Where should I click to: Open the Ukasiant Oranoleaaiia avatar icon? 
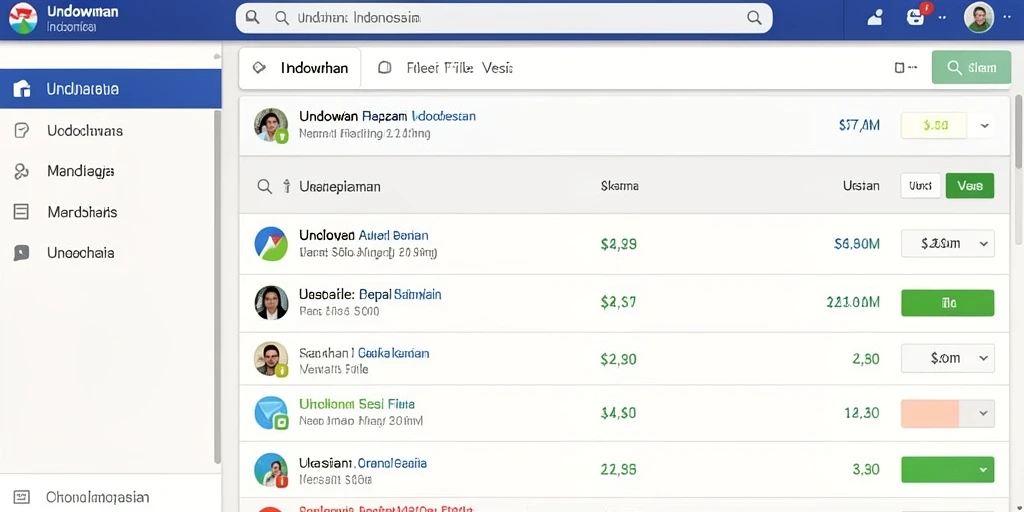click(271, 470)
